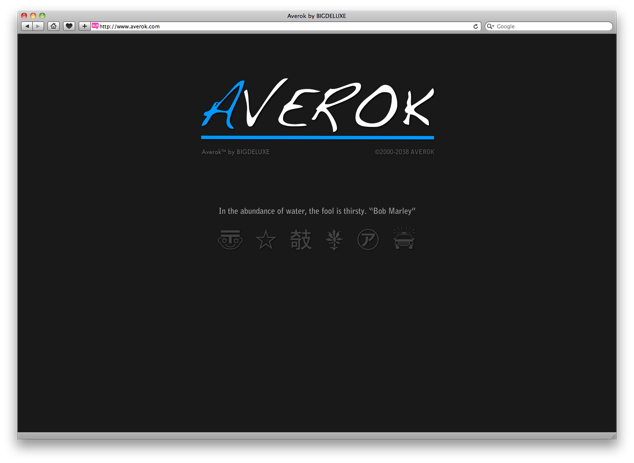Click the face icon below the quote
This screenshot has height=463, width=634.
230,240
